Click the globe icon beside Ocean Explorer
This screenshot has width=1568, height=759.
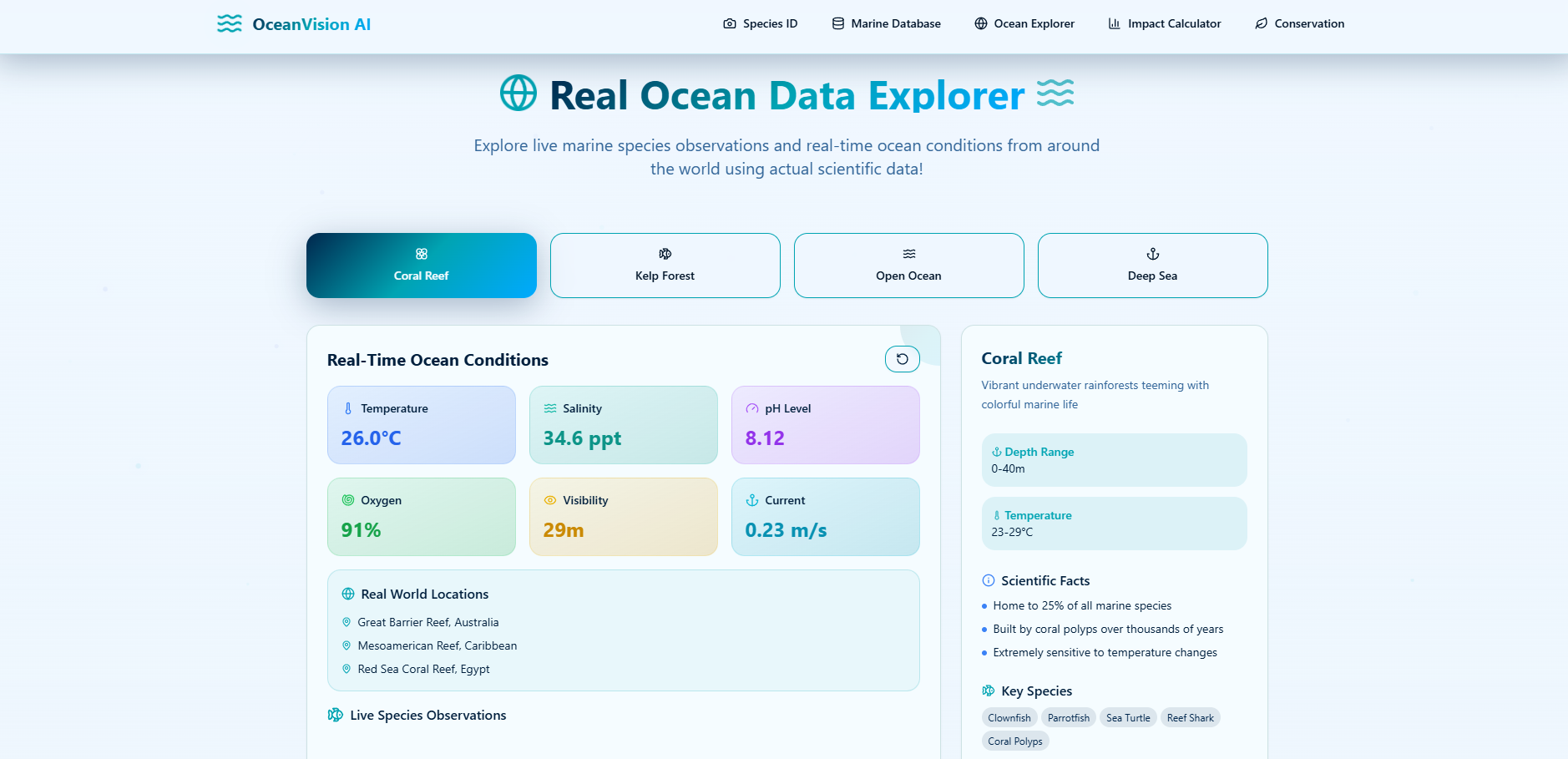pyautogui.click(x=981, y=23)
